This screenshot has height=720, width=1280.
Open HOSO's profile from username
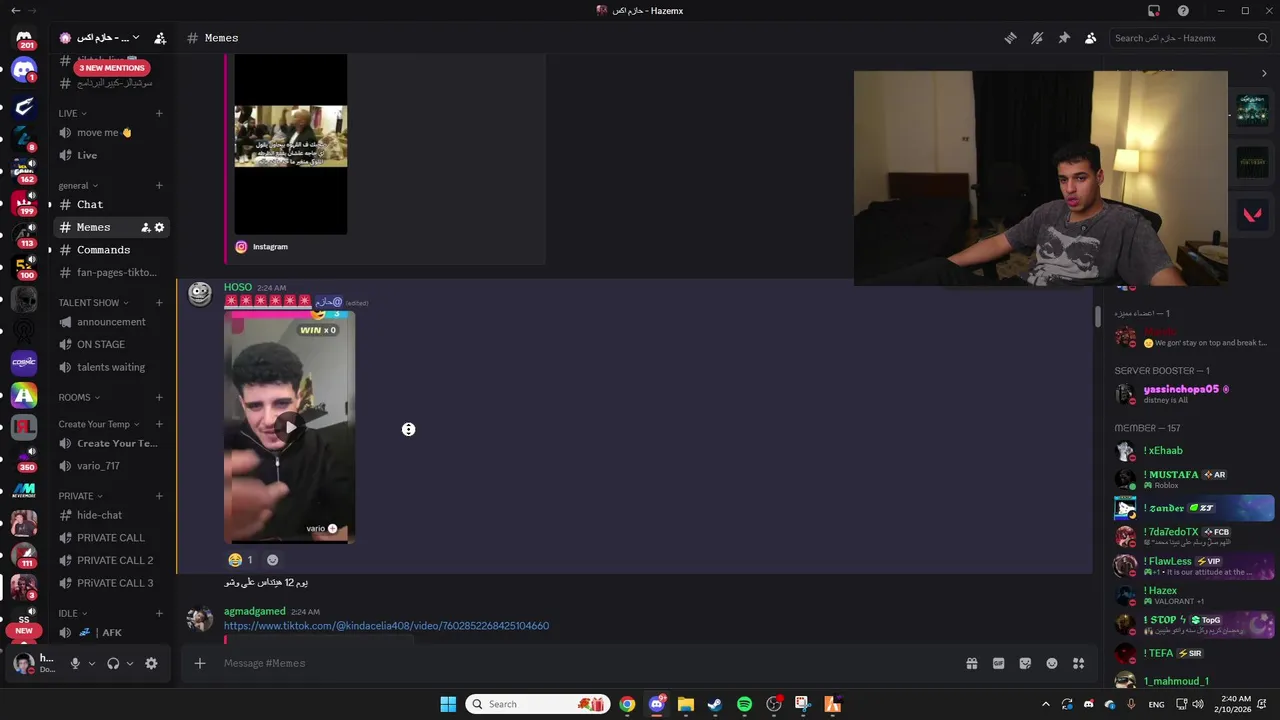pos(238,287)
